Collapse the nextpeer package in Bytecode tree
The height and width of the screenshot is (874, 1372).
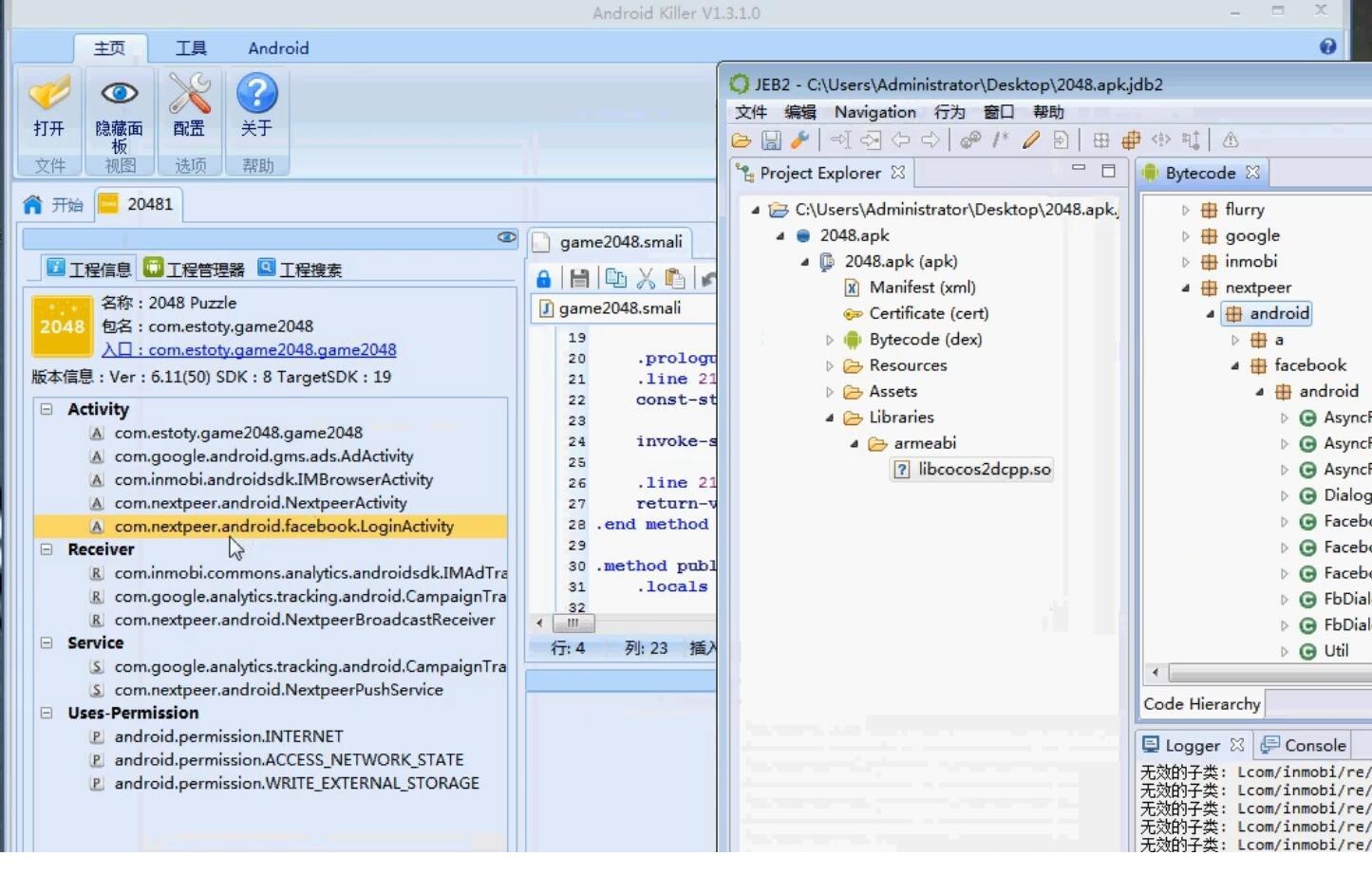pos(1185,288)
